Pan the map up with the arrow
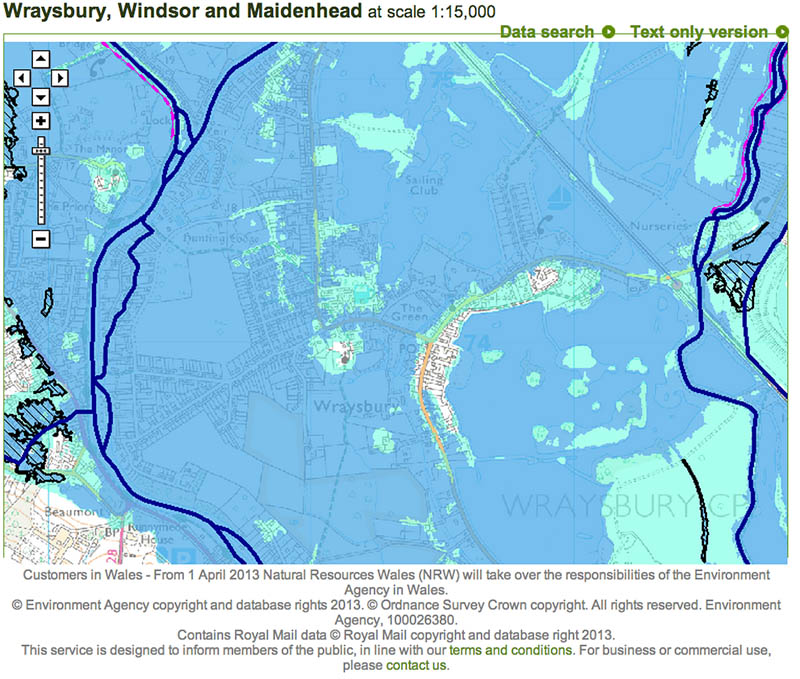The width and height of the screenshot is (800, 679). (41, 58)
